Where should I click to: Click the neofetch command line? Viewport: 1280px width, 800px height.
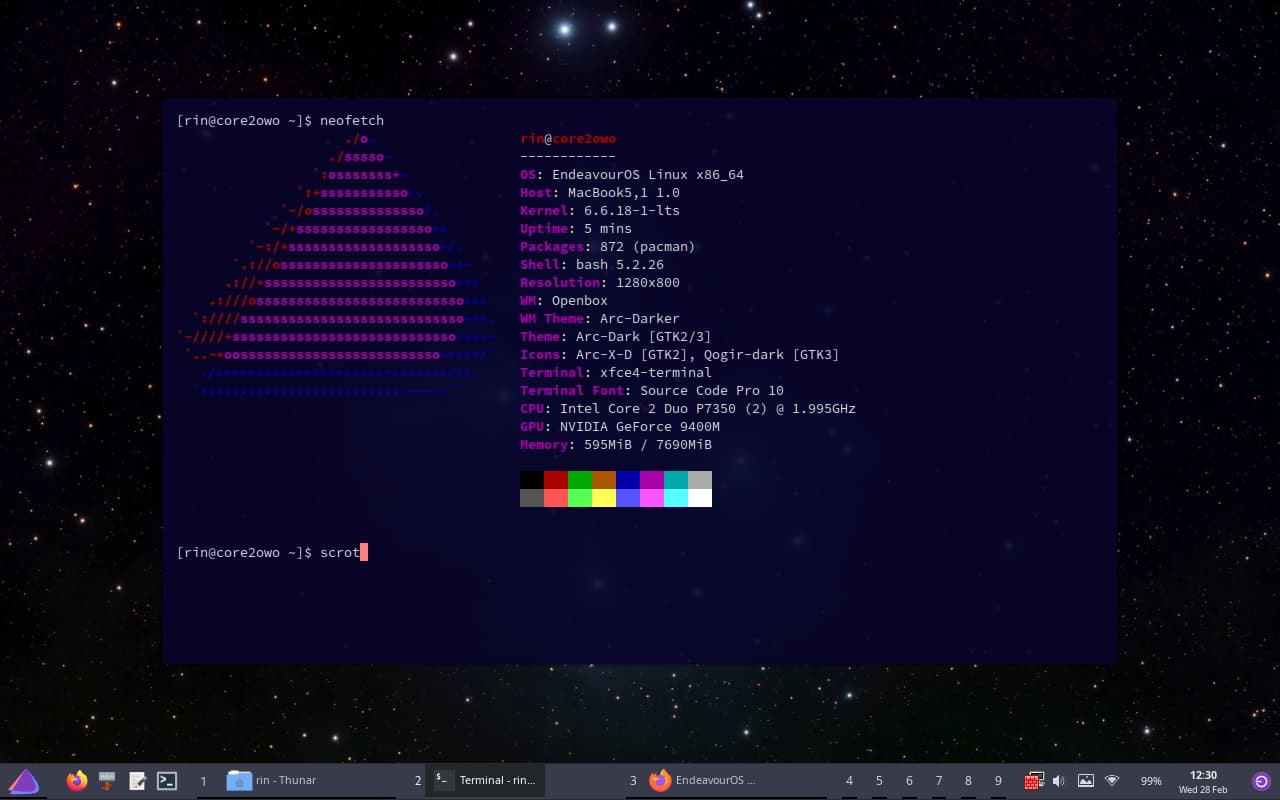(280, 120)
